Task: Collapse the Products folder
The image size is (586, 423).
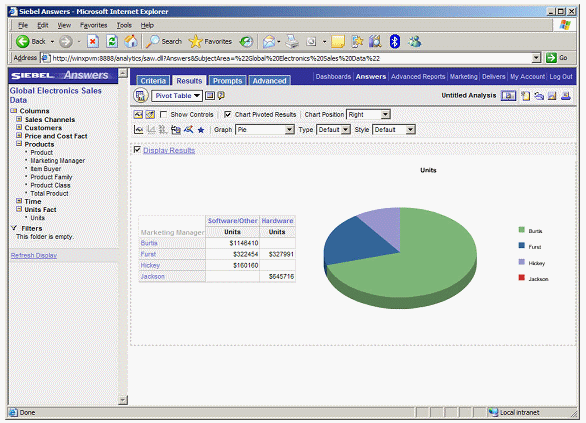Action: click(19, 143)
